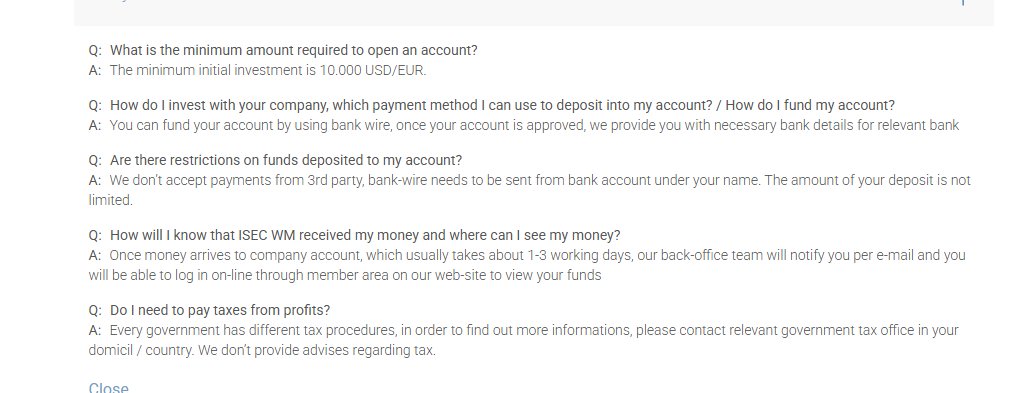Click the Q: label before the minimum amount question
Image resolution: width=1028 pixels, height=393 pixels.
tap(96, 51)
